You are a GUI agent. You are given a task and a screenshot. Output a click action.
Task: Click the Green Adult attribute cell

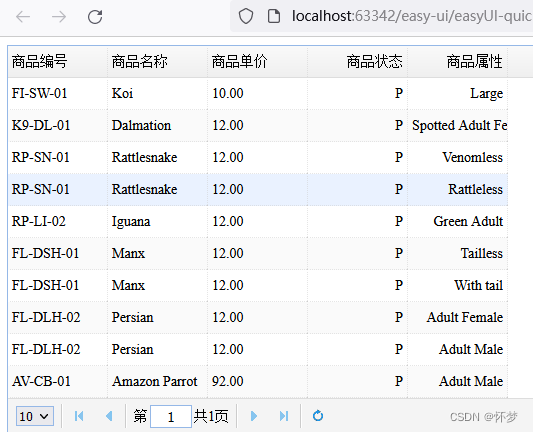tap(458, 221)
